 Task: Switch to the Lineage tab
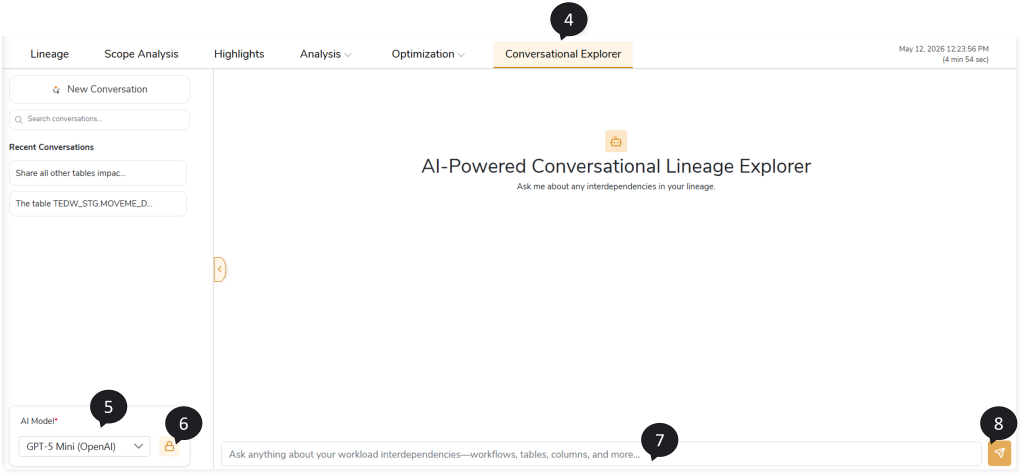click(x=50, y=54)
